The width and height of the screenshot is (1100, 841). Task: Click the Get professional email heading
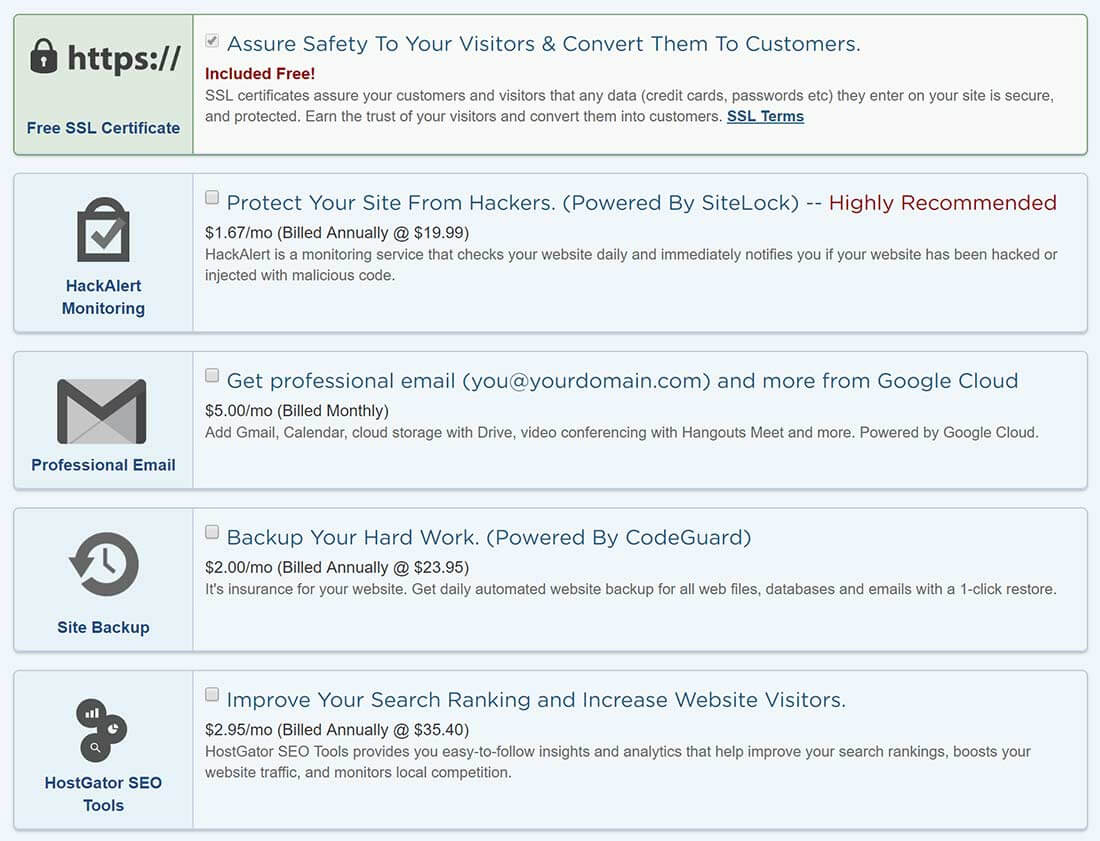pyautogui.click(x=622, y=381)
